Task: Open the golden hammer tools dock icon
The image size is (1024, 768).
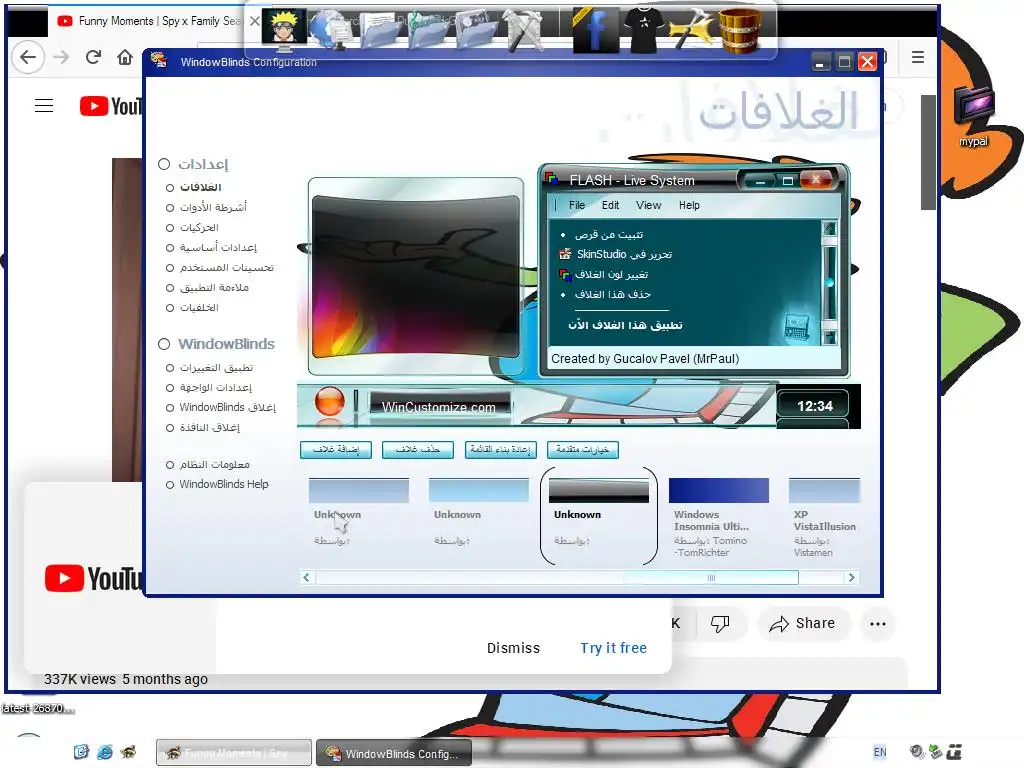Action: click(x=692, y=29)
